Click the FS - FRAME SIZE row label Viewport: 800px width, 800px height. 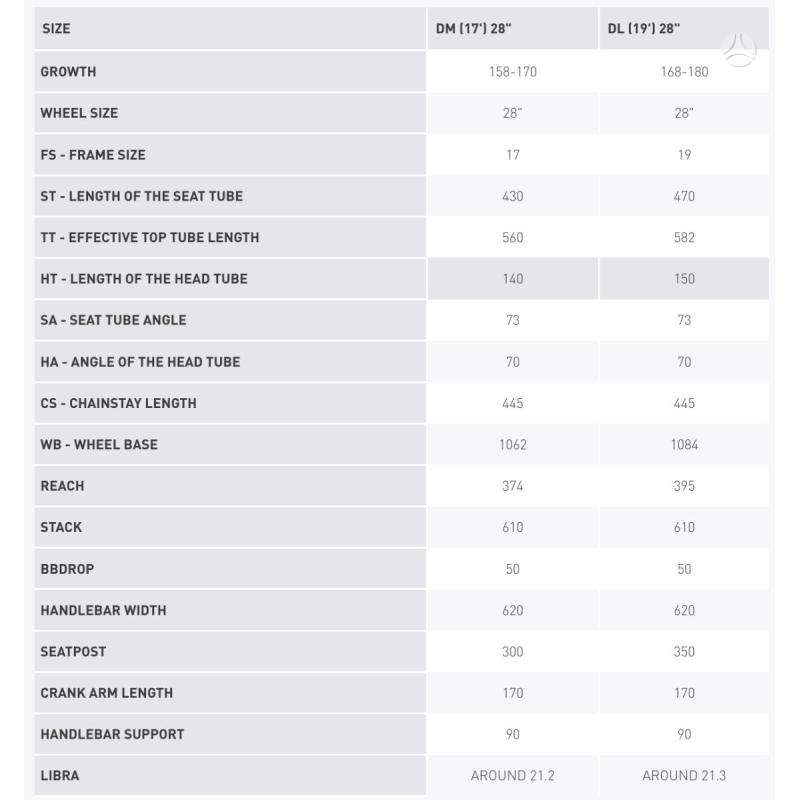pyautogui.click(x=93, y=155)
